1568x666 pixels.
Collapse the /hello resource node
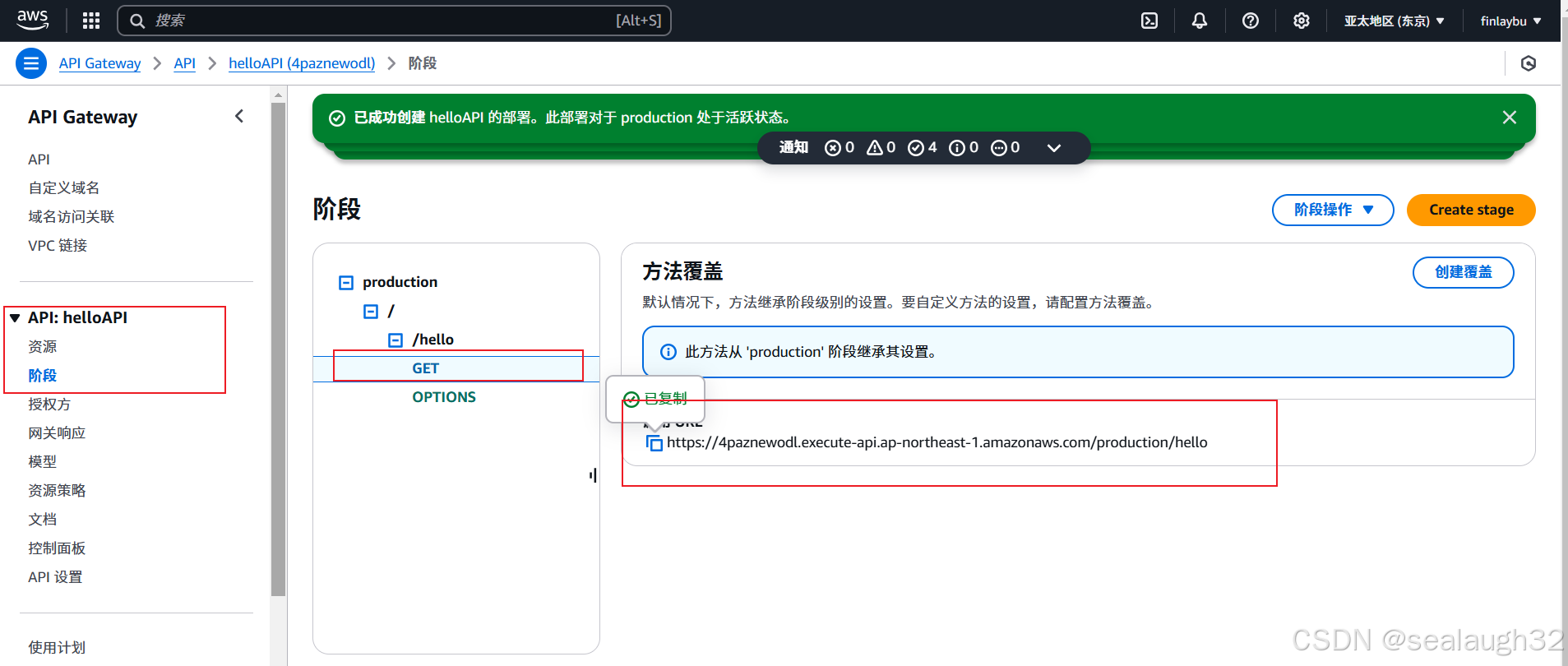pyautogui.click(x=395, y=340)
